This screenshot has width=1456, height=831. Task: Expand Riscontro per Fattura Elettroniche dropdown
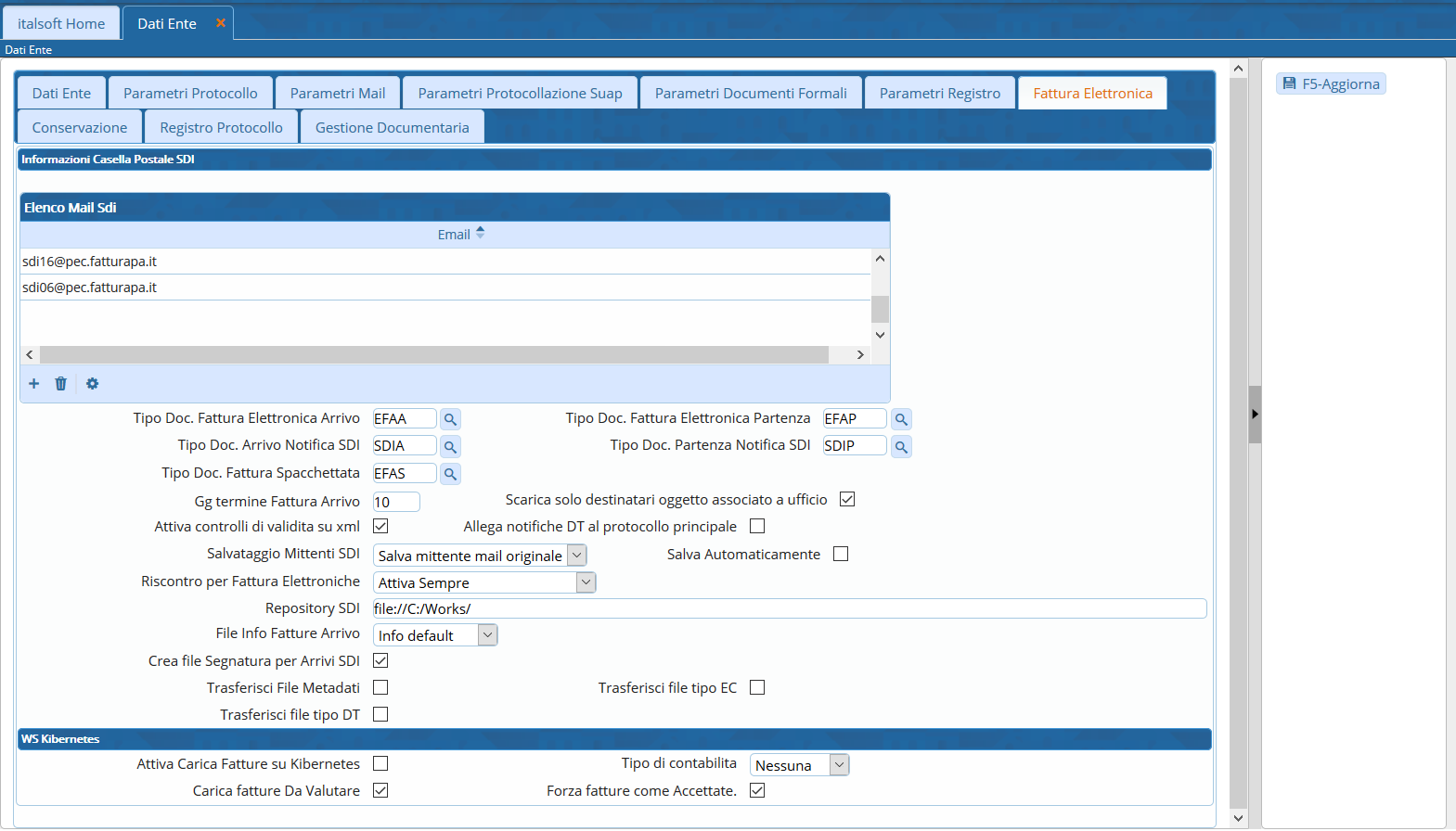coord(586,582)
